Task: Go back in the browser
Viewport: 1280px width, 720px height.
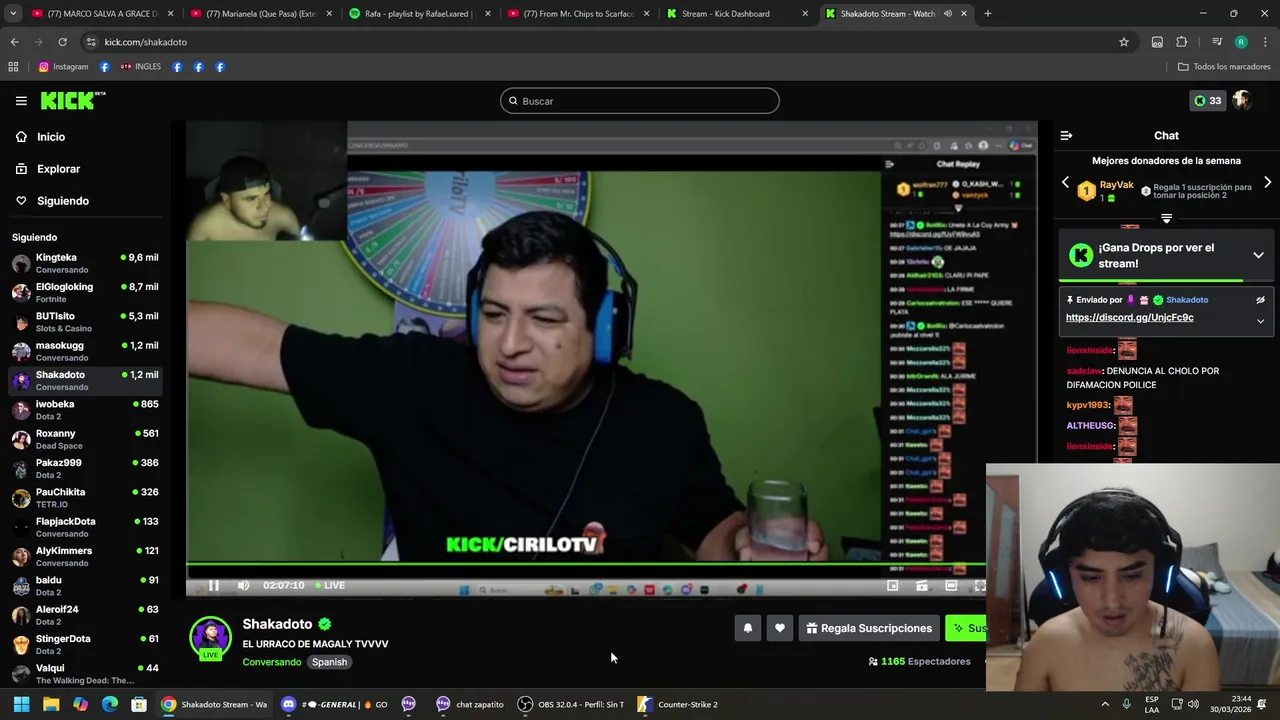Action: [14, 42]
